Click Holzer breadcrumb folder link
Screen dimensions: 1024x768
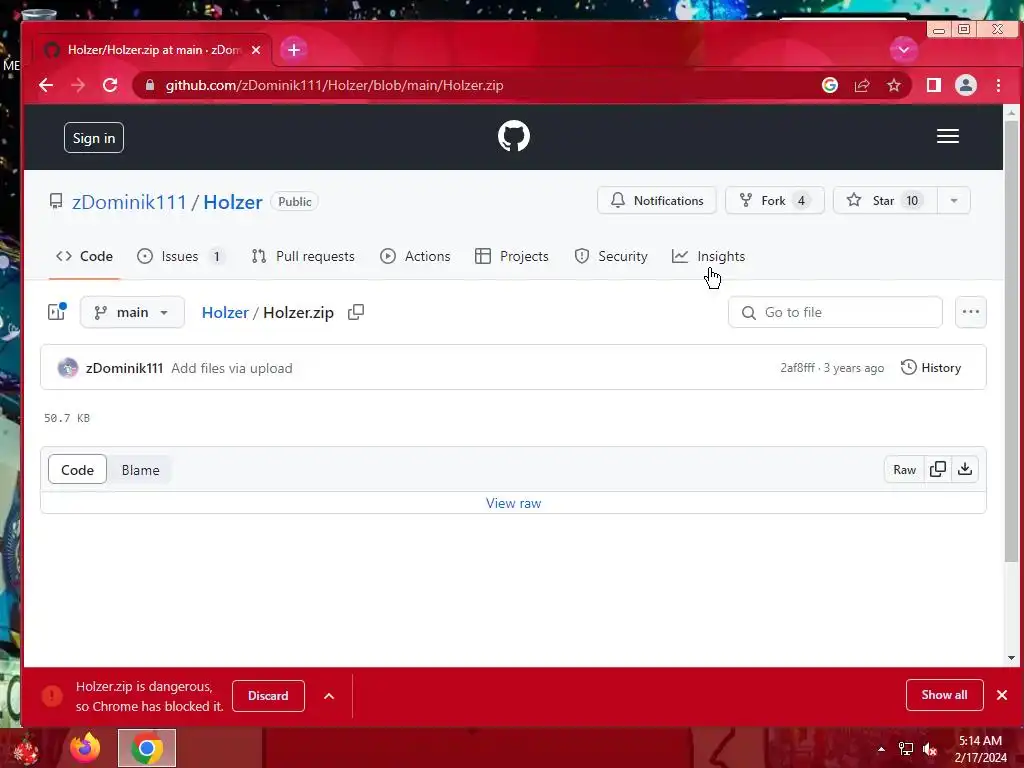(225, 312)
